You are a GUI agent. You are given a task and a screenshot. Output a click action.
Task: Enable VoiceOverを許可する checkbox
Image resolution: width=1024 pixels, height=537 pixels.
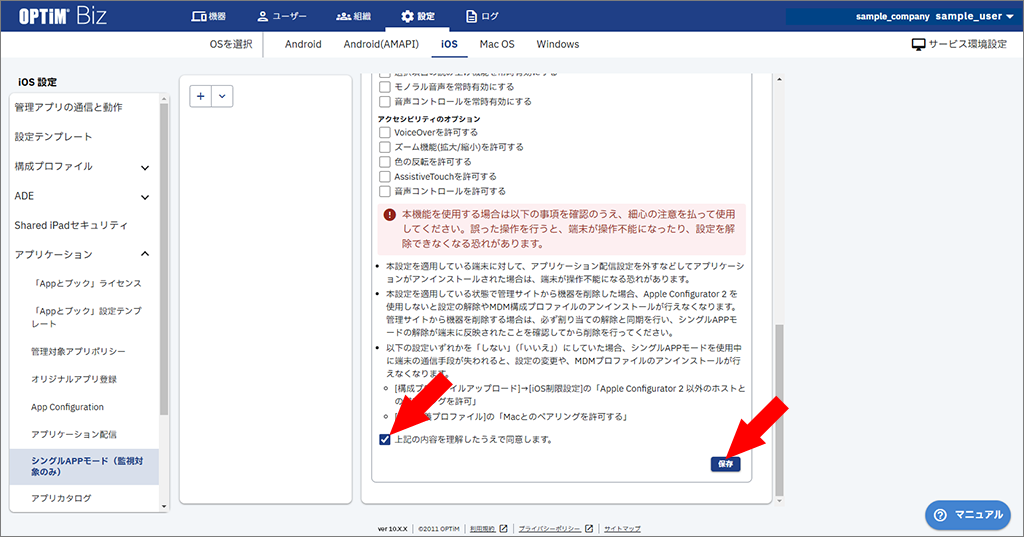point(385,132)
